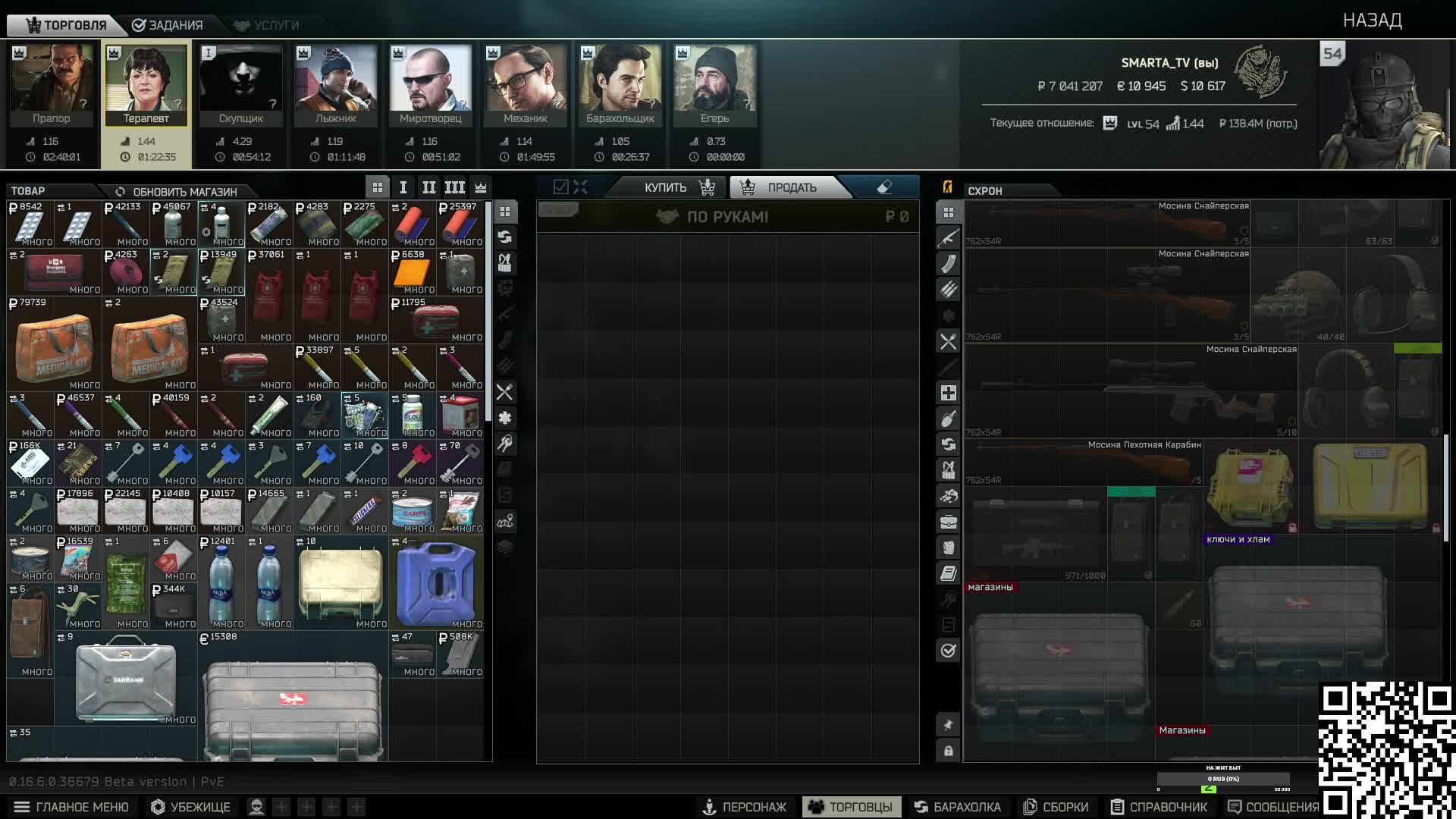
Task: Open СБОРКИ builds screen
Action: [1056, 807]
